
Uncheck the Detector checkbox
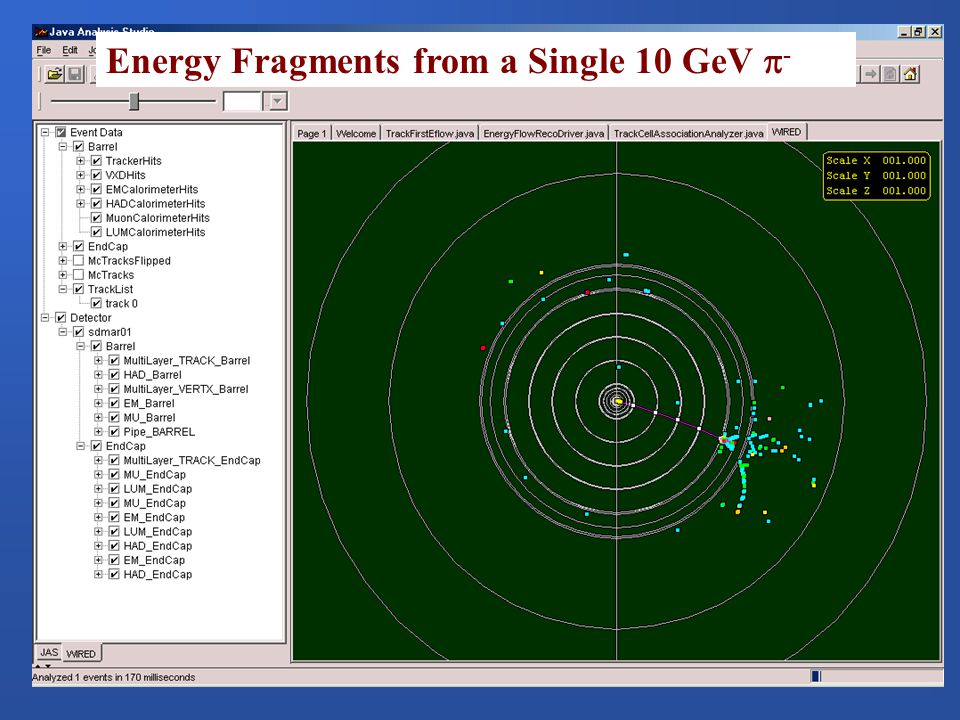(x=61, y=318)
